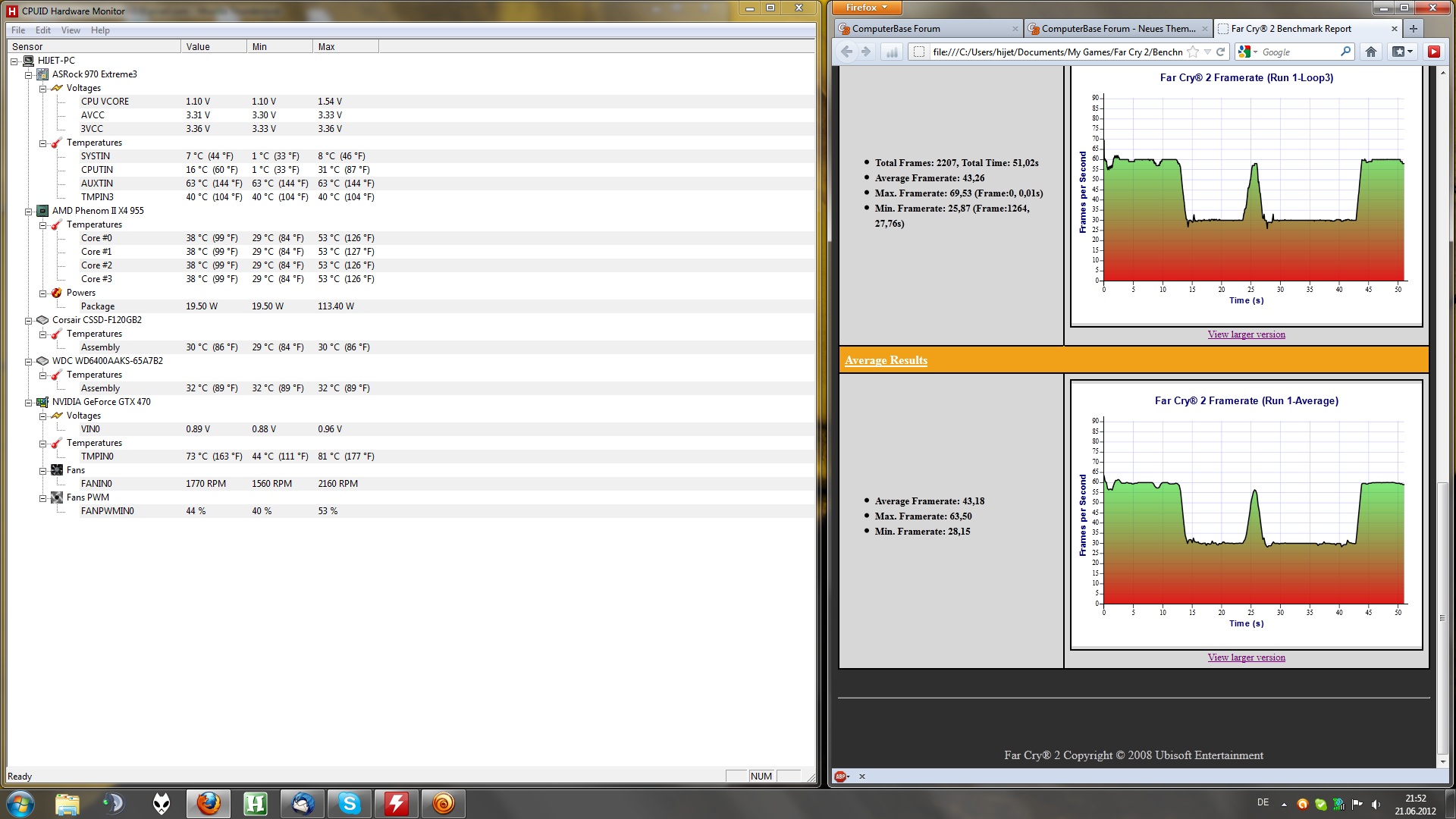Open new tab with plus button
Viewport: 1456px width, 819px height.
point(1413,29)
